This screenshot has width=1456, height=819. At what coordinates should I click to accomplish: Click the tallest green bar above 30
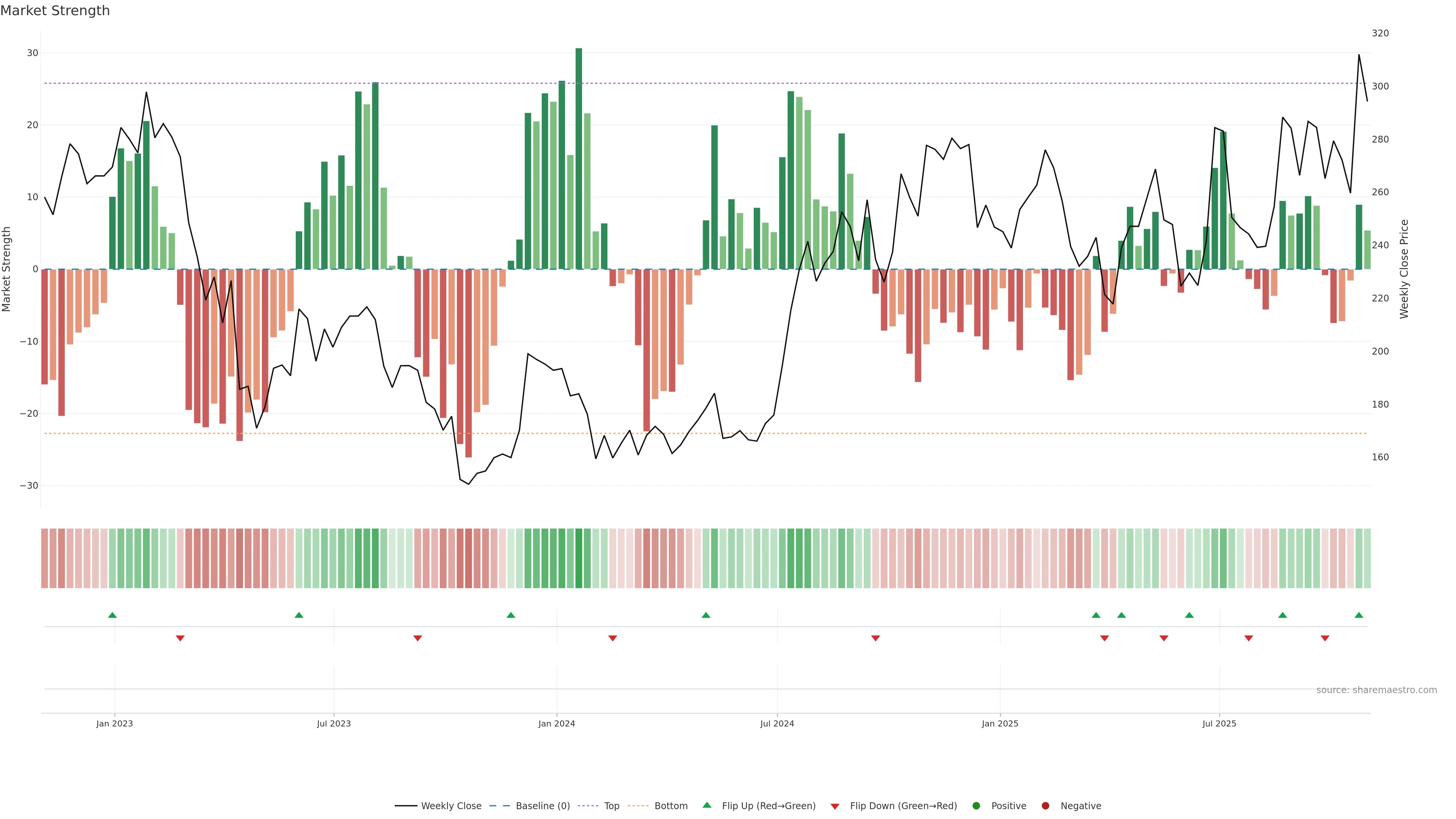579,158
